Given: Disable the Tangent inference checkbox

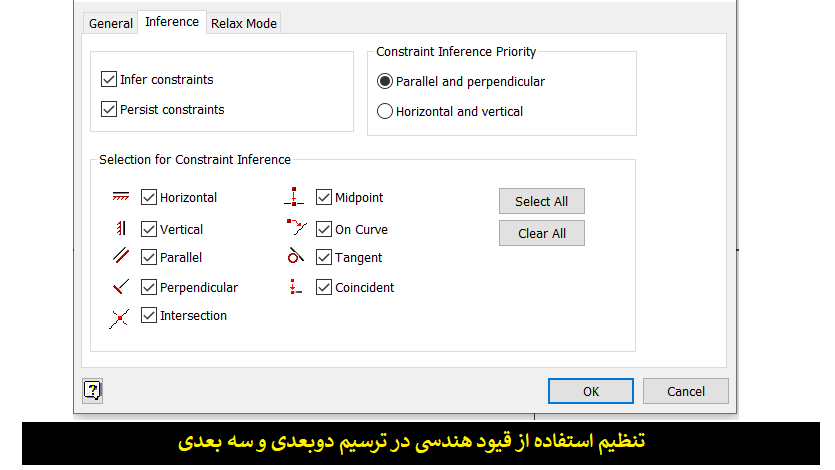Looking at the screenshot, I should tap(324, 257).
